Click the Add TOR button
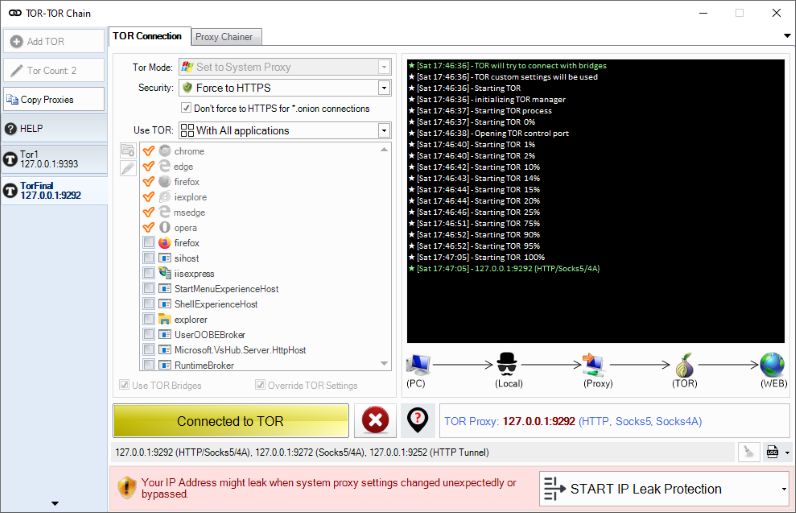The image size is (796, 513). (54, 42)
